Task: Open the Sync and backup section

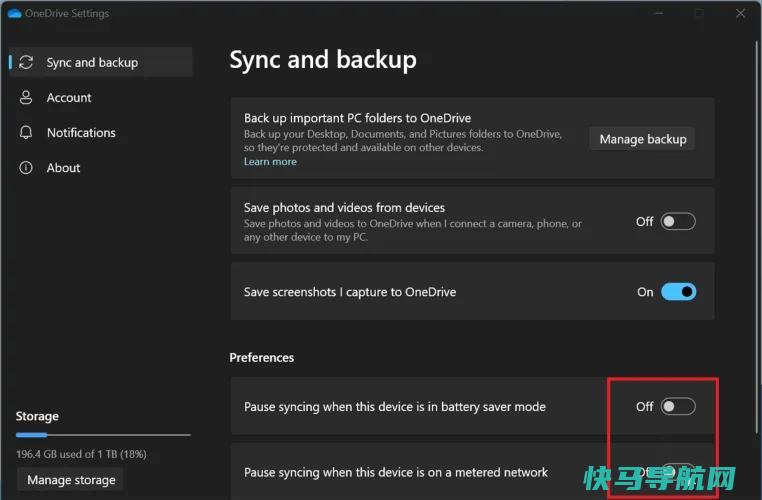Action: [x=101, y=62]
